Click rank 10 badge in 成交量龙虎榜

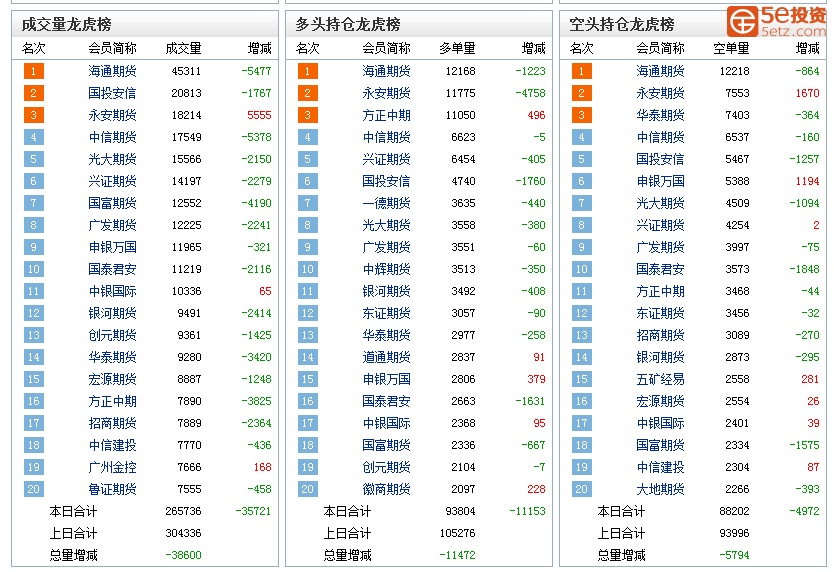click(x=34, y=269)
